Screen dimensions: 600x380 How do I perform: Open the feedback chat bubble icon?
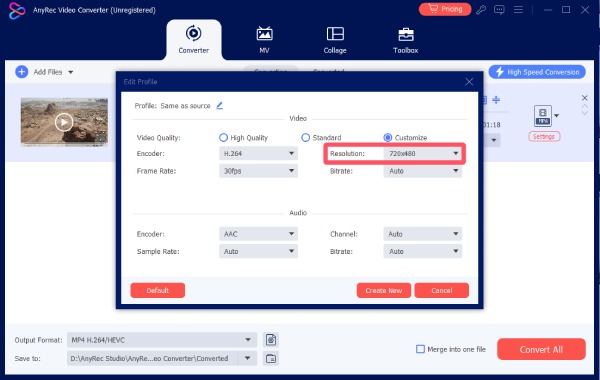coord(499,10)
